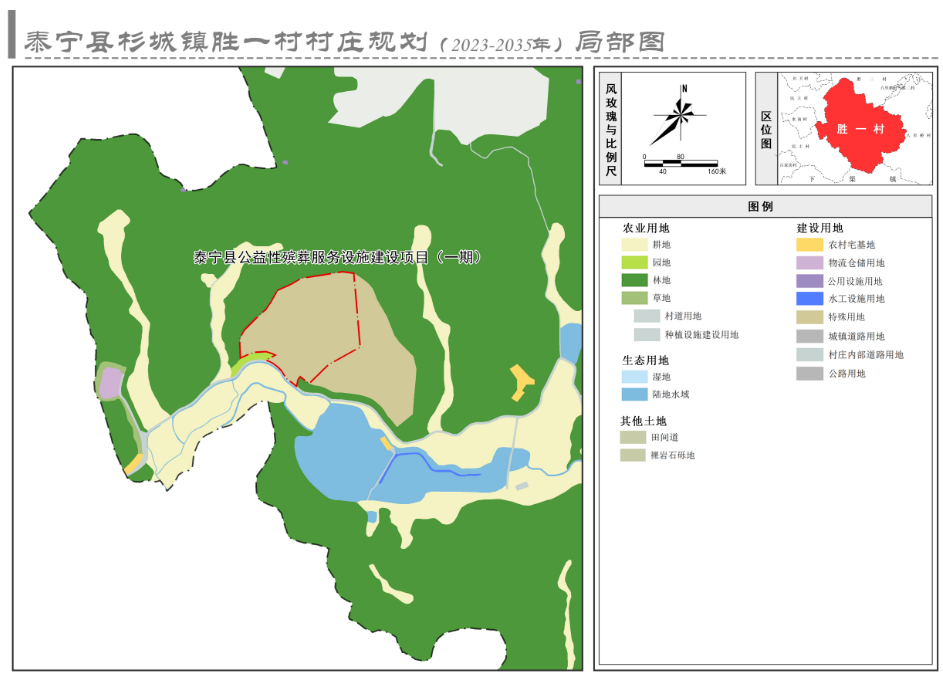943x678 pixels.
Task: Select the dark green 林地 legend swatch
Action: [634, 280]
